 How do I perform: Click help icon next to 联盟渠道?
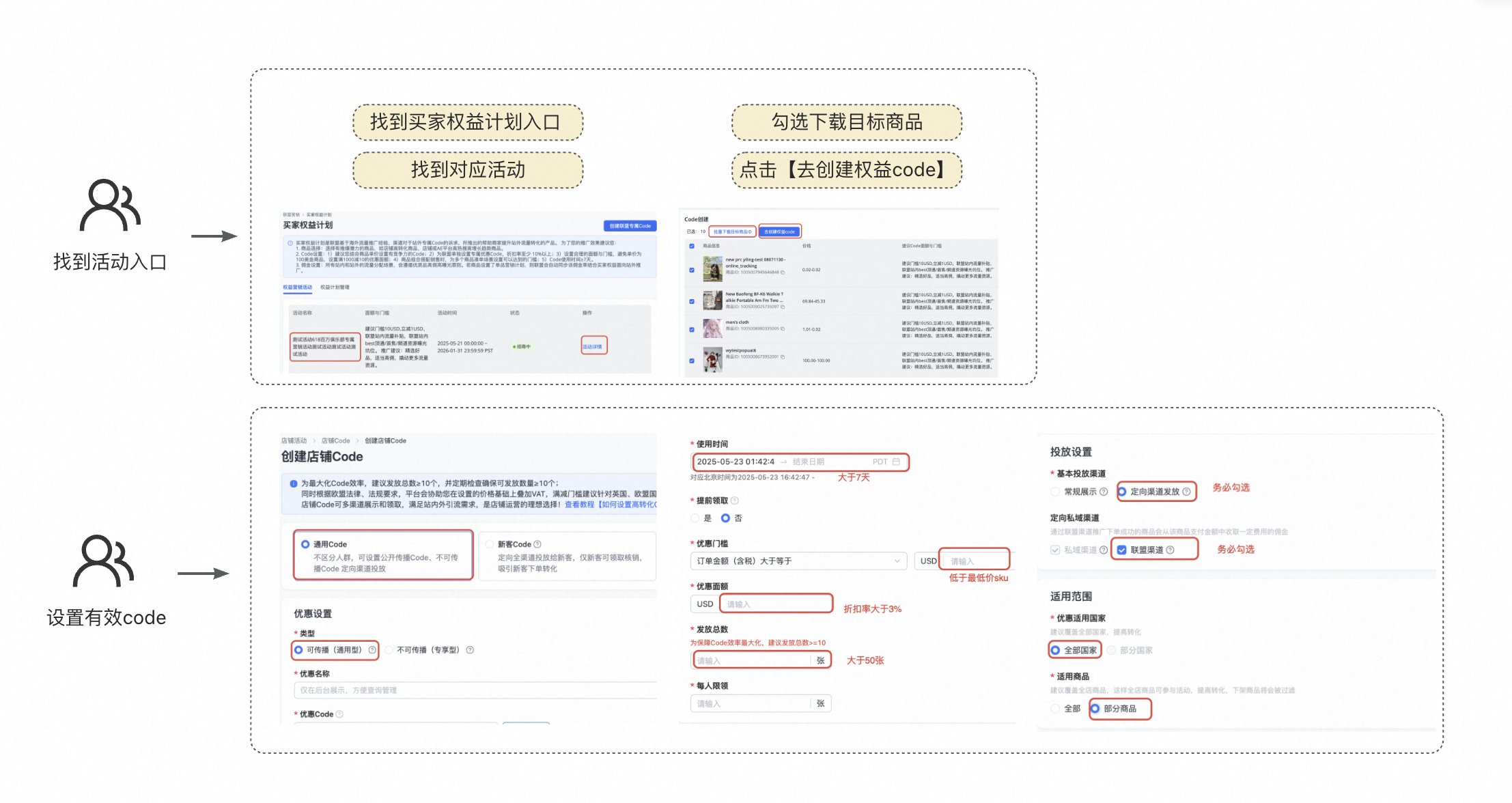point(1171,550)
